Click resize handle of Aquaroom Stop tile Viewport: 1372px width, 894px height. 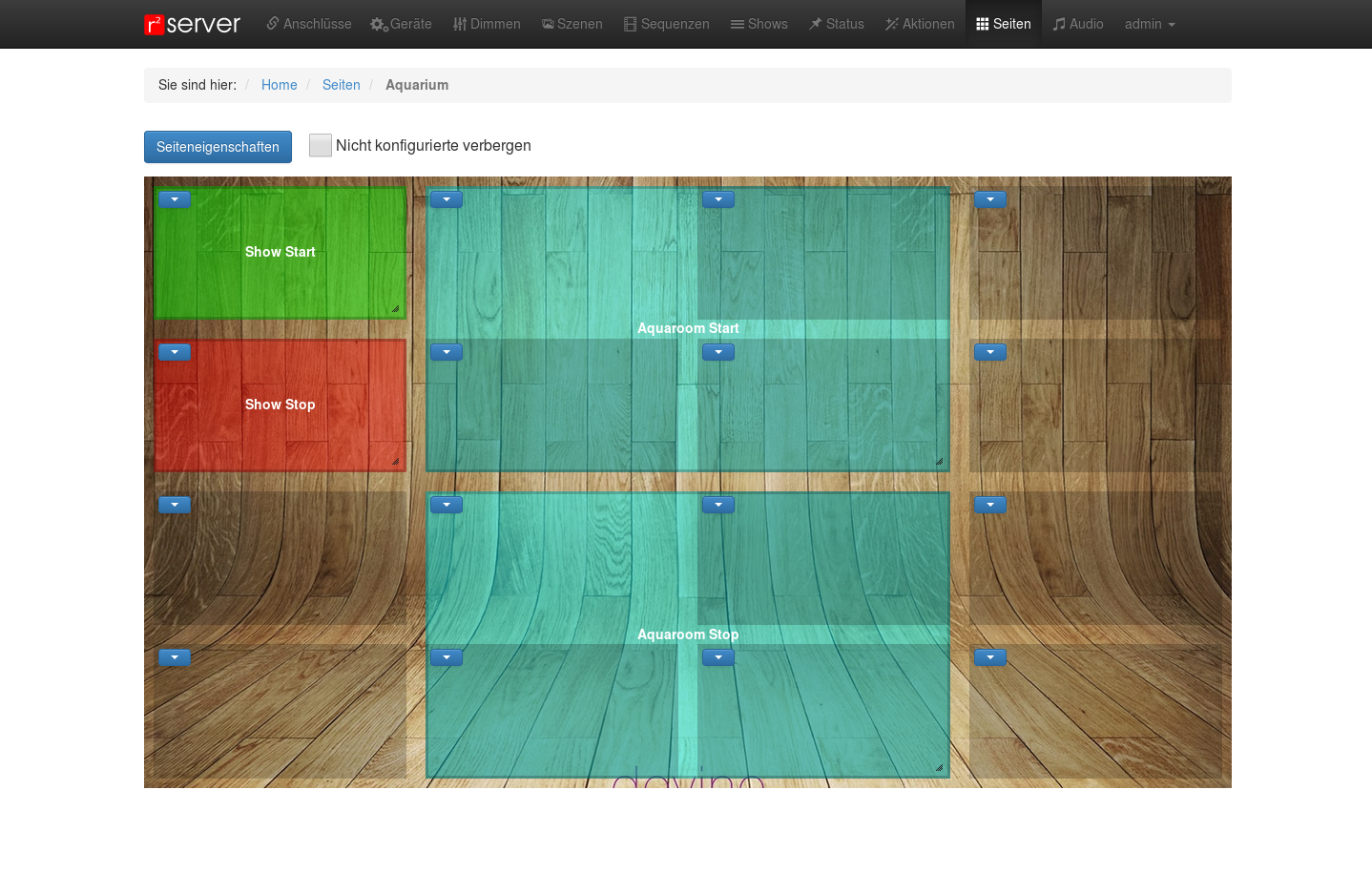(x=939, y=767)
